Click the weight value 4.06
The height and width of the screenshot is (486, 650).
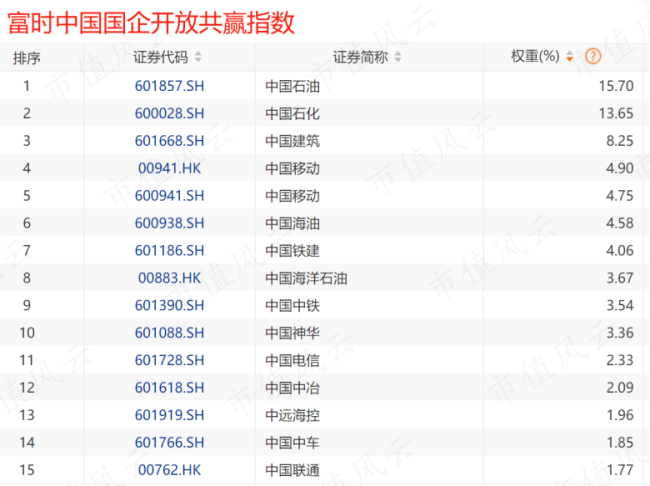pos(620,250)
